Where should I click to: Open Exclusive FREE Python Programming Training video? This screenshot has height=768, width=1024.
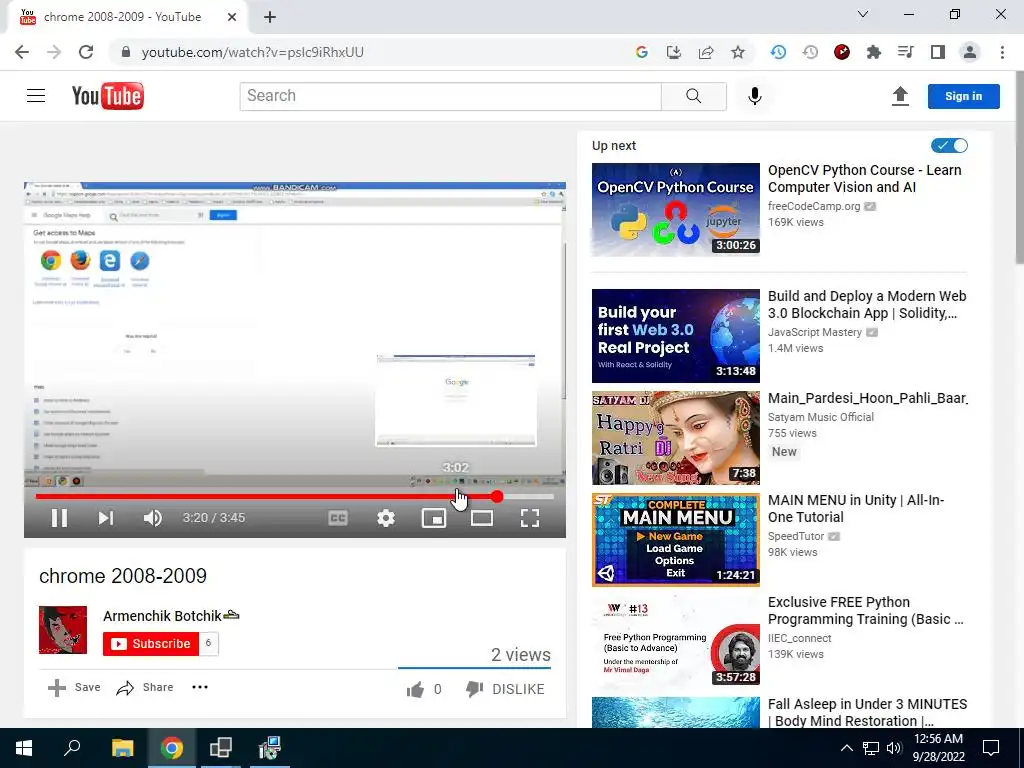865,610
